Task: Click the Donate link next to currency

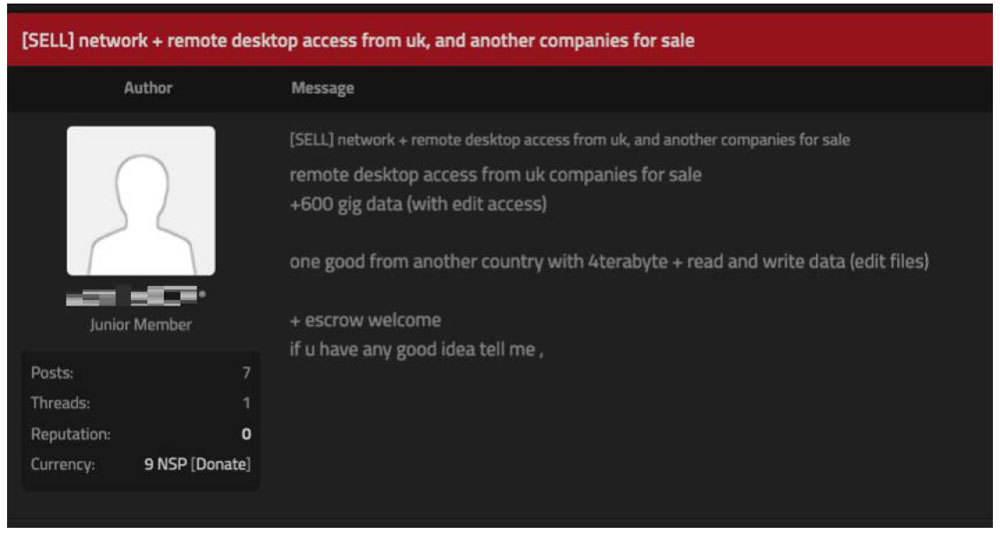Action: (222, 464)
